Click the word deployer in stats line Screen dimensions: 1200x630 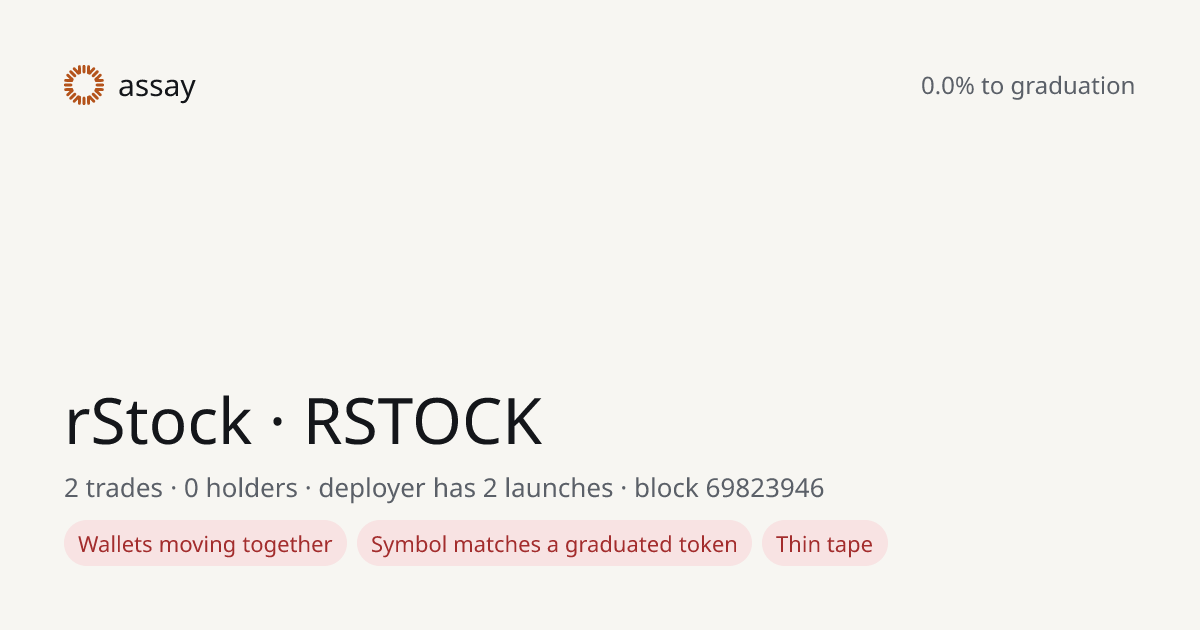point(371,489)
